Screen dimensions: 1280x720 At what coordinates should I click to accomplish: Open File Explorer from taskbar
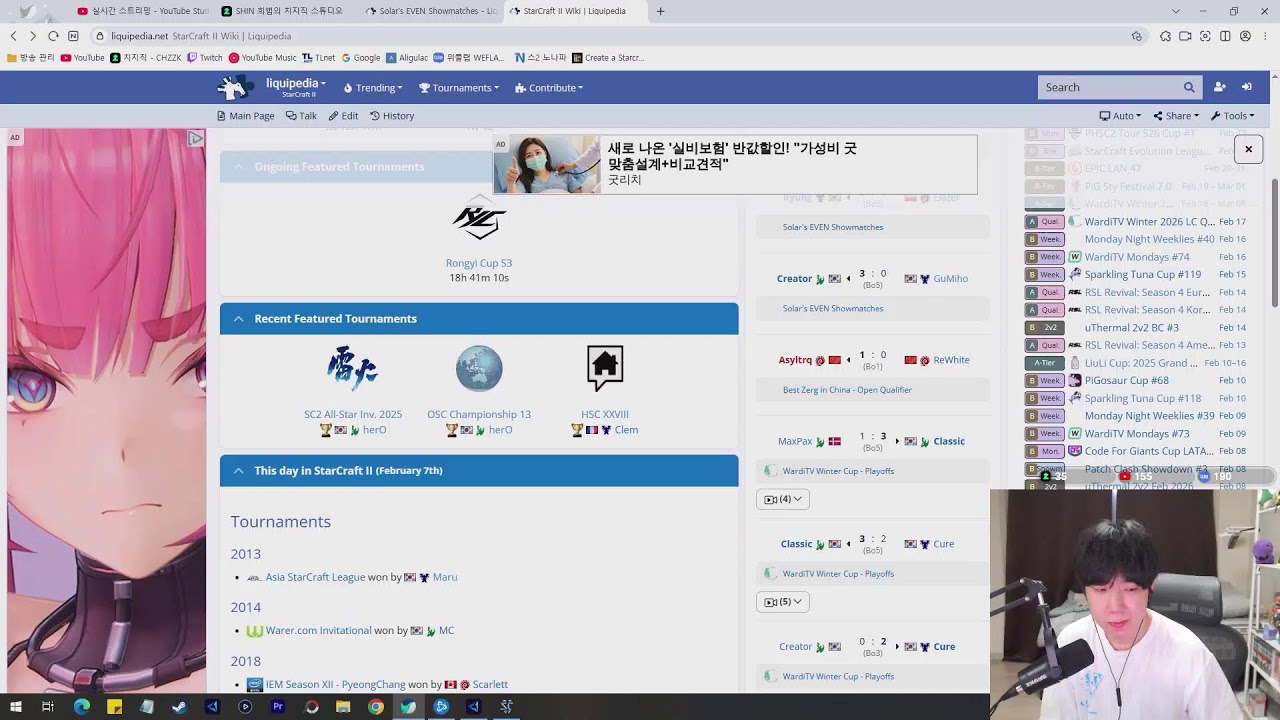[x=343, y=707]
